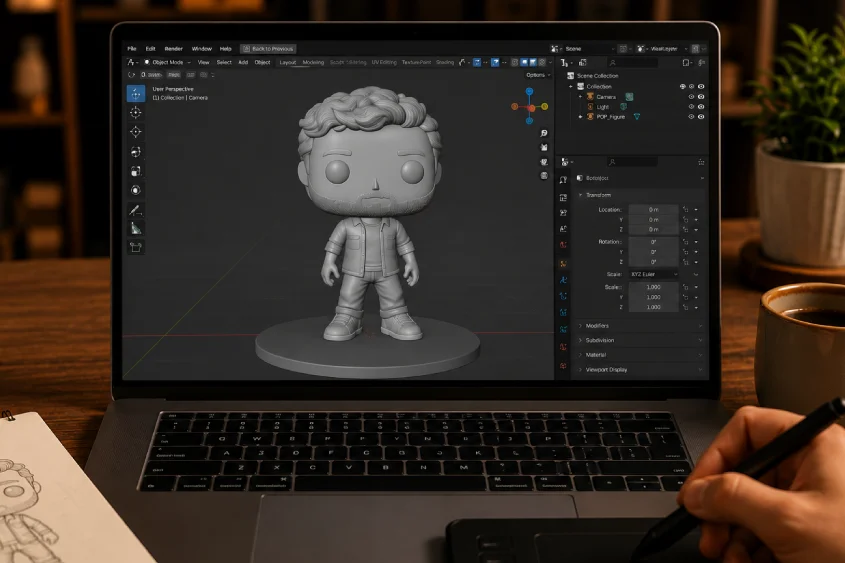Toggle selectability of the Light row
The image size is (845, 563).
pos(691,107)
